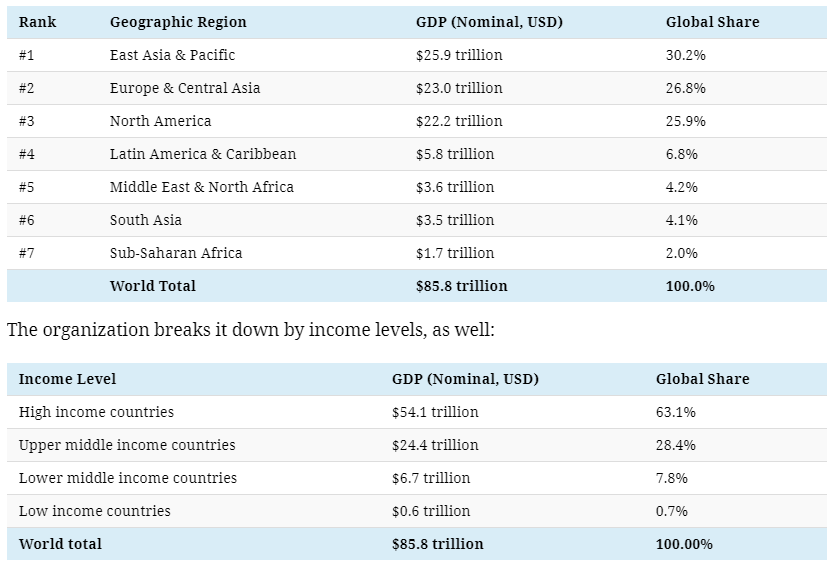Select the $6.7 trillion GDP value
Image resolution: width=834 pixels, height=571 pixels.
[x=431, y=478]
